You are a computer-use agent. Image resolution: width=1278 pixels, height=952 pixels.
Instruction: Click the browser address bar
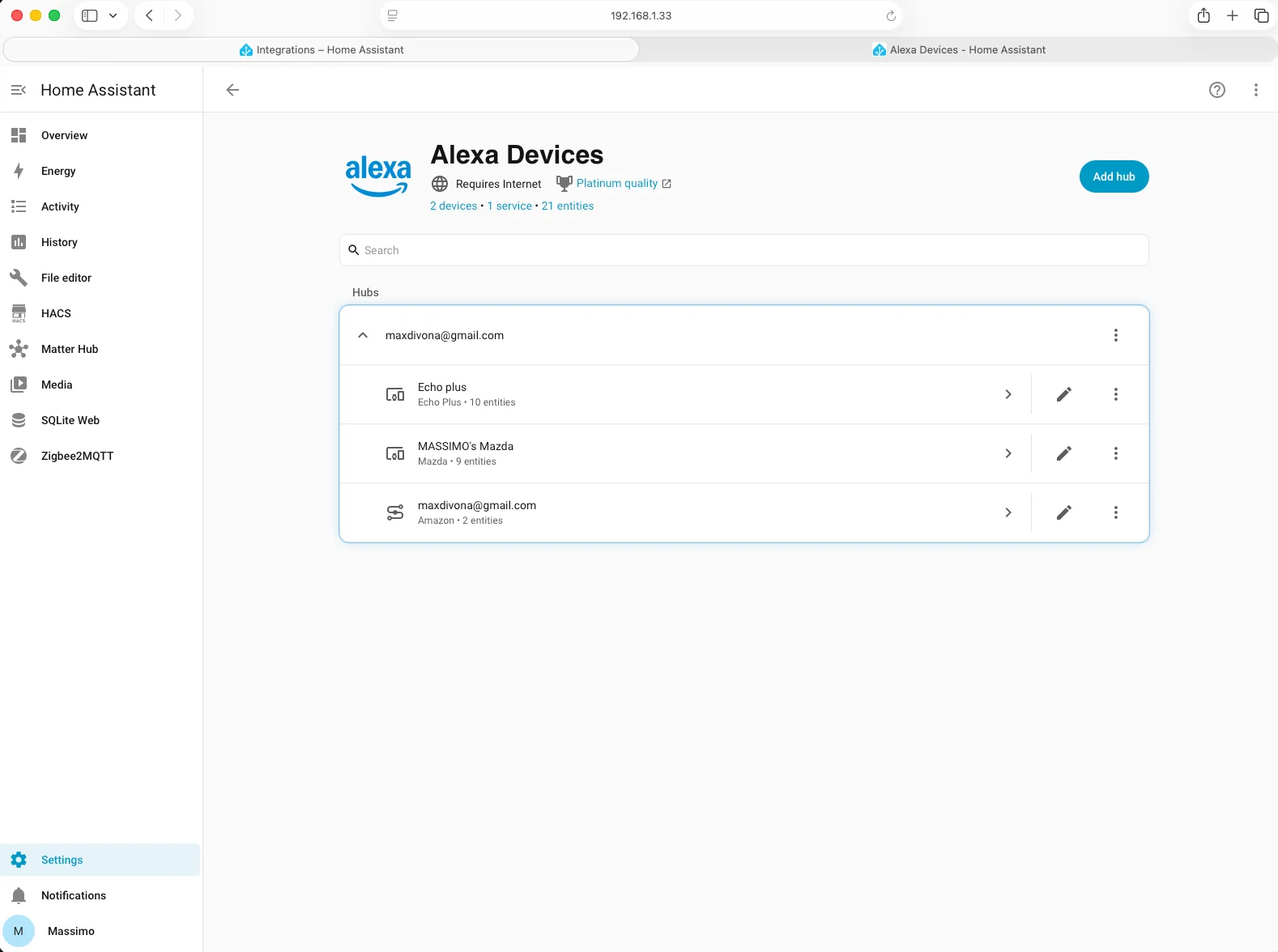(x=641, y=15)
